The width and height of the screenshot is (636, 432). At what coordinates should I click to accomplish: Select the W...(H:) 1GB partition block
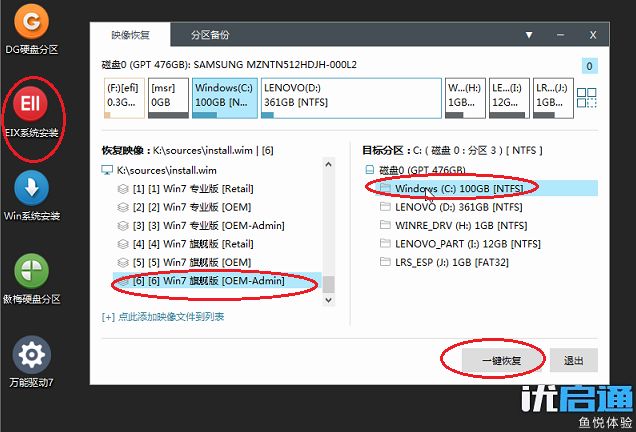tap(465, 98)
